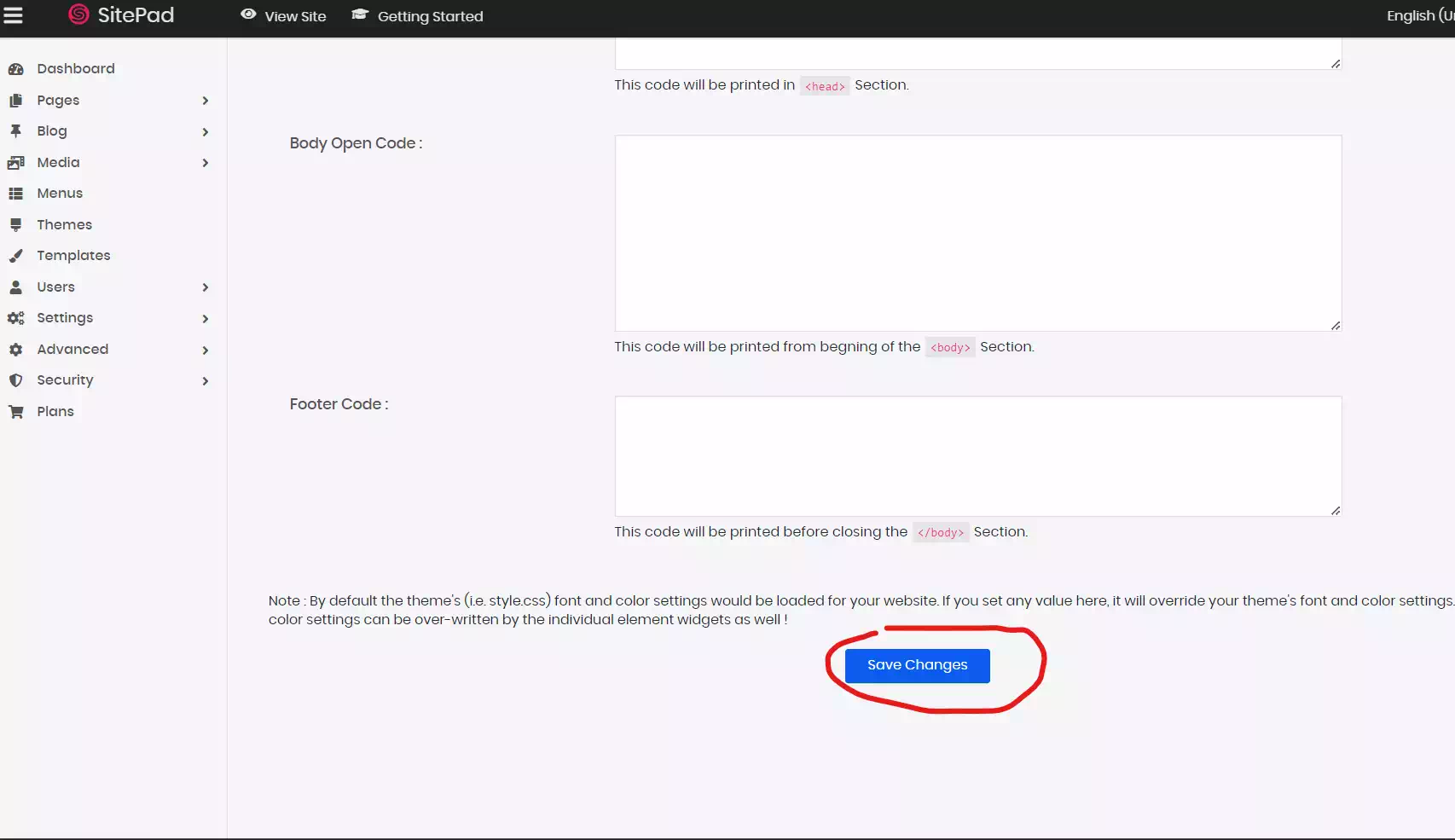Click the Footer Code label
1455x840 pixels.
point(339,404)
